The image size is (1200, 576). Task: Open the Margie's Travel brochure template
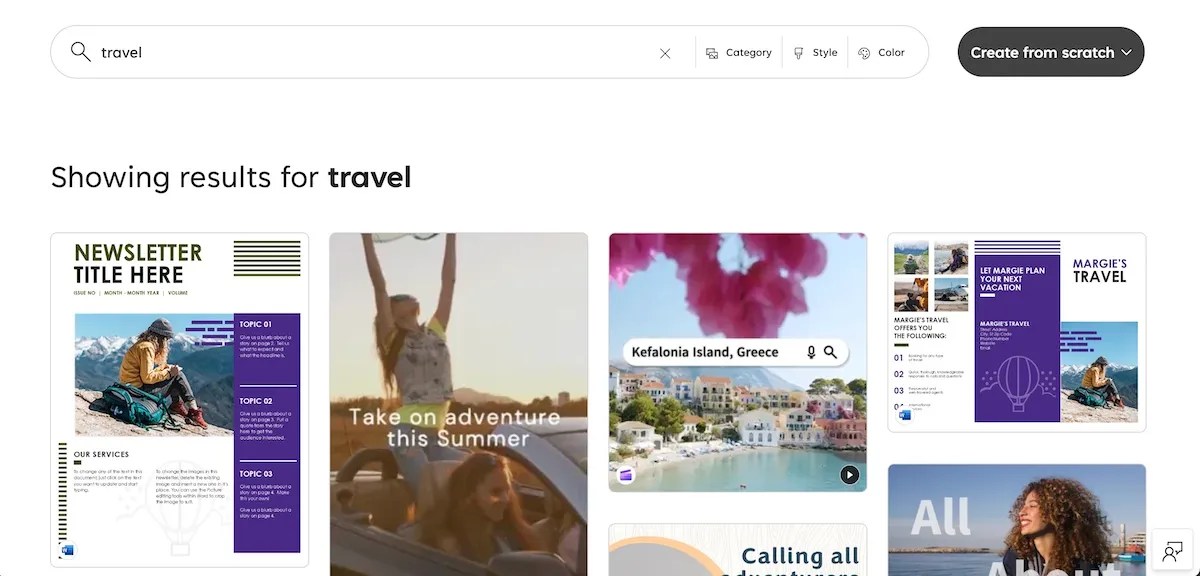[x=1017, y=332]
